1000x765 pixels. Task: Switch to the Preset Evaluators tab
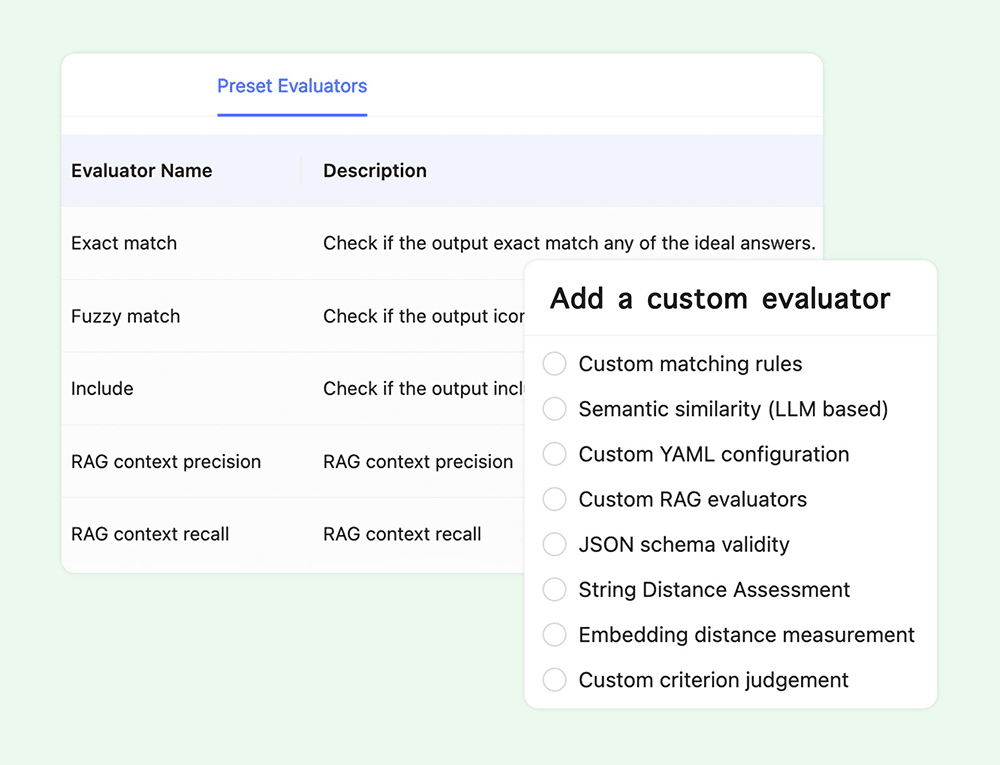click(x=291, y=87)
